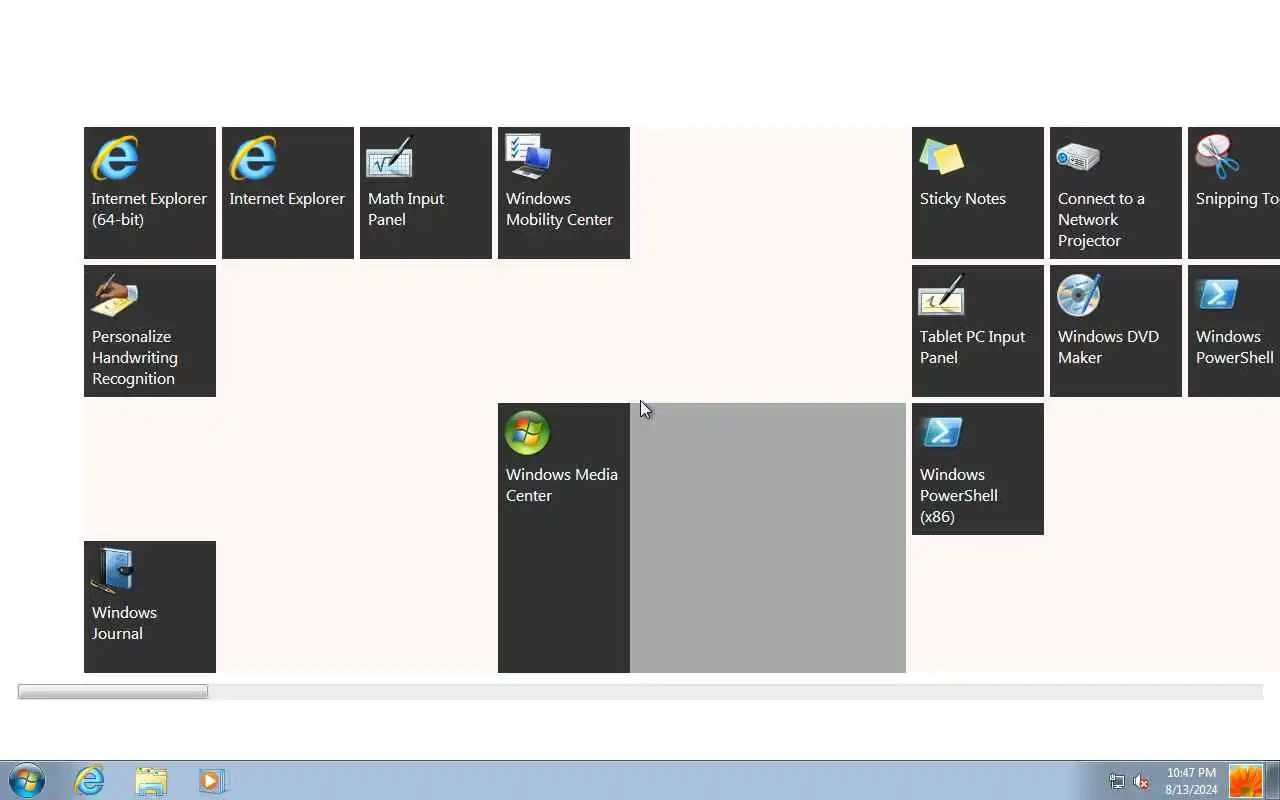Click the orange flower icon in the tray
Viewport: 1280px width, 800px height.
pos(1246,781)
